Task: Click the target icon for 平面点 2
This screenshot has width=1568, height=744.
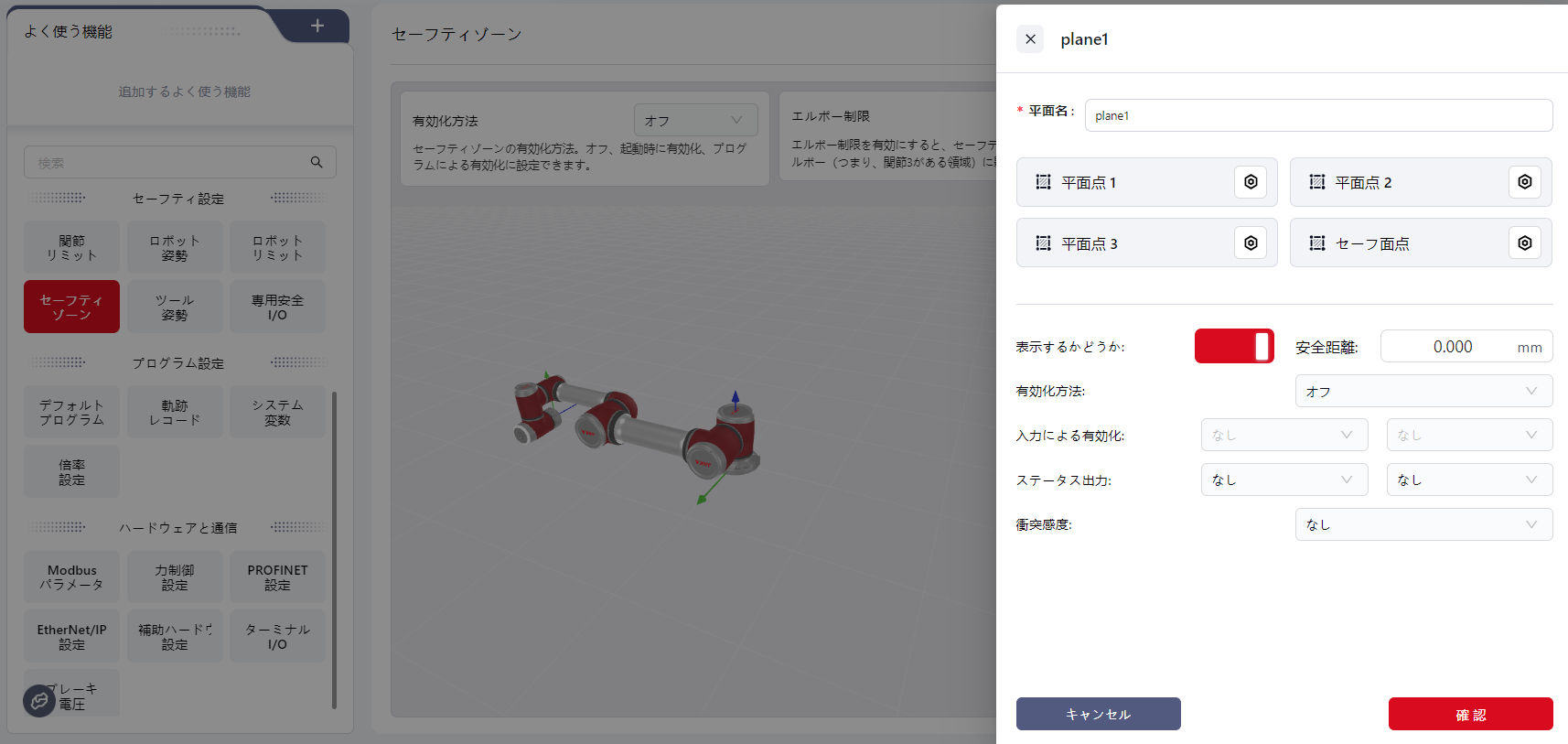Action: coord(1523,182)
